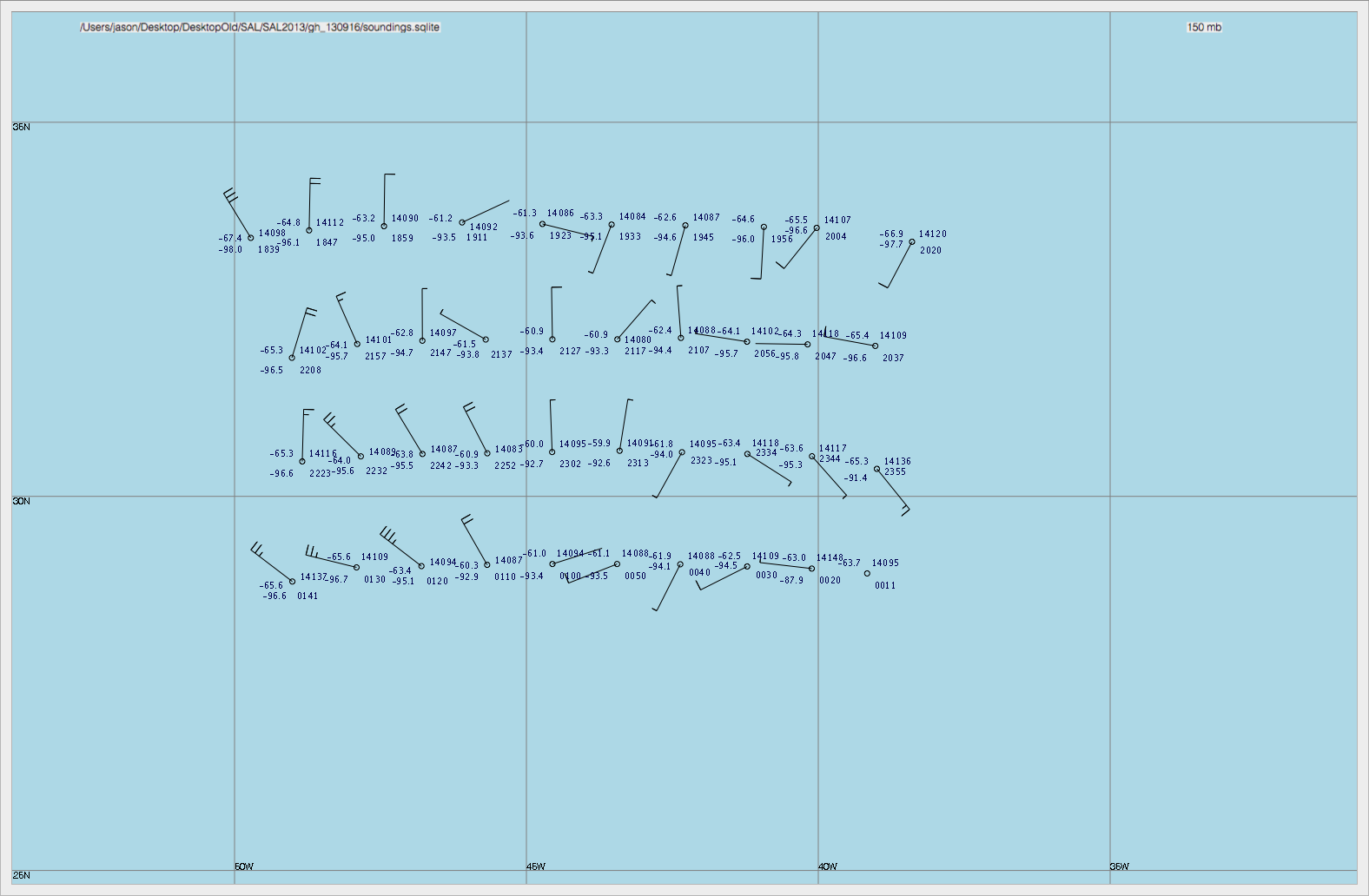Select the time value 1859
This screenshot has height=896, width=1369.
coord(402,239)
